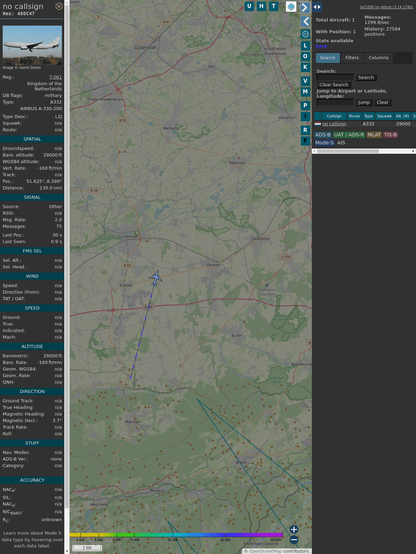Click the aircraft table horizontal scrollbar
The image size is (416, 554).
[x=364, y=151]
